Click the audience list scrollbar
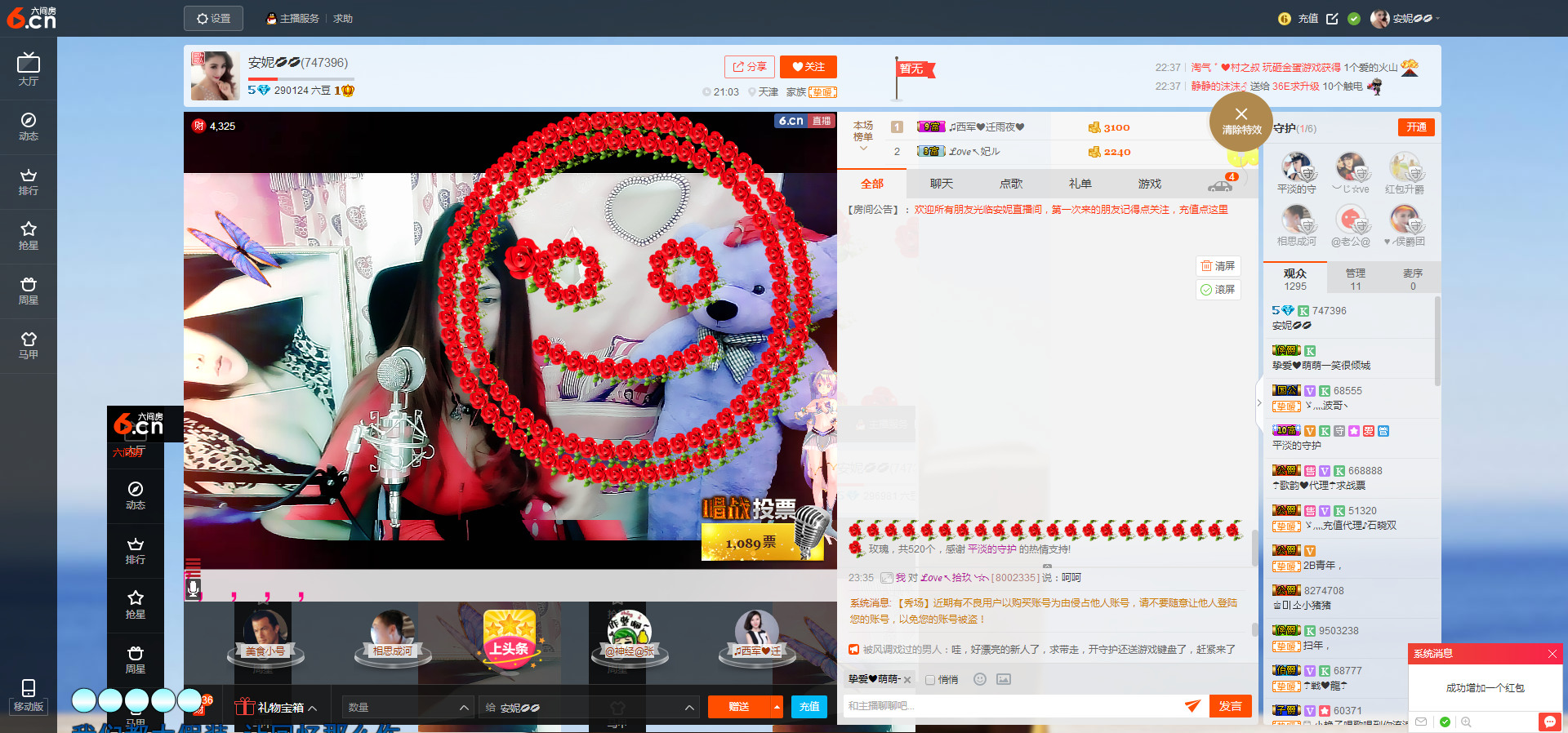1568x733 pixels. (1437, 343)
